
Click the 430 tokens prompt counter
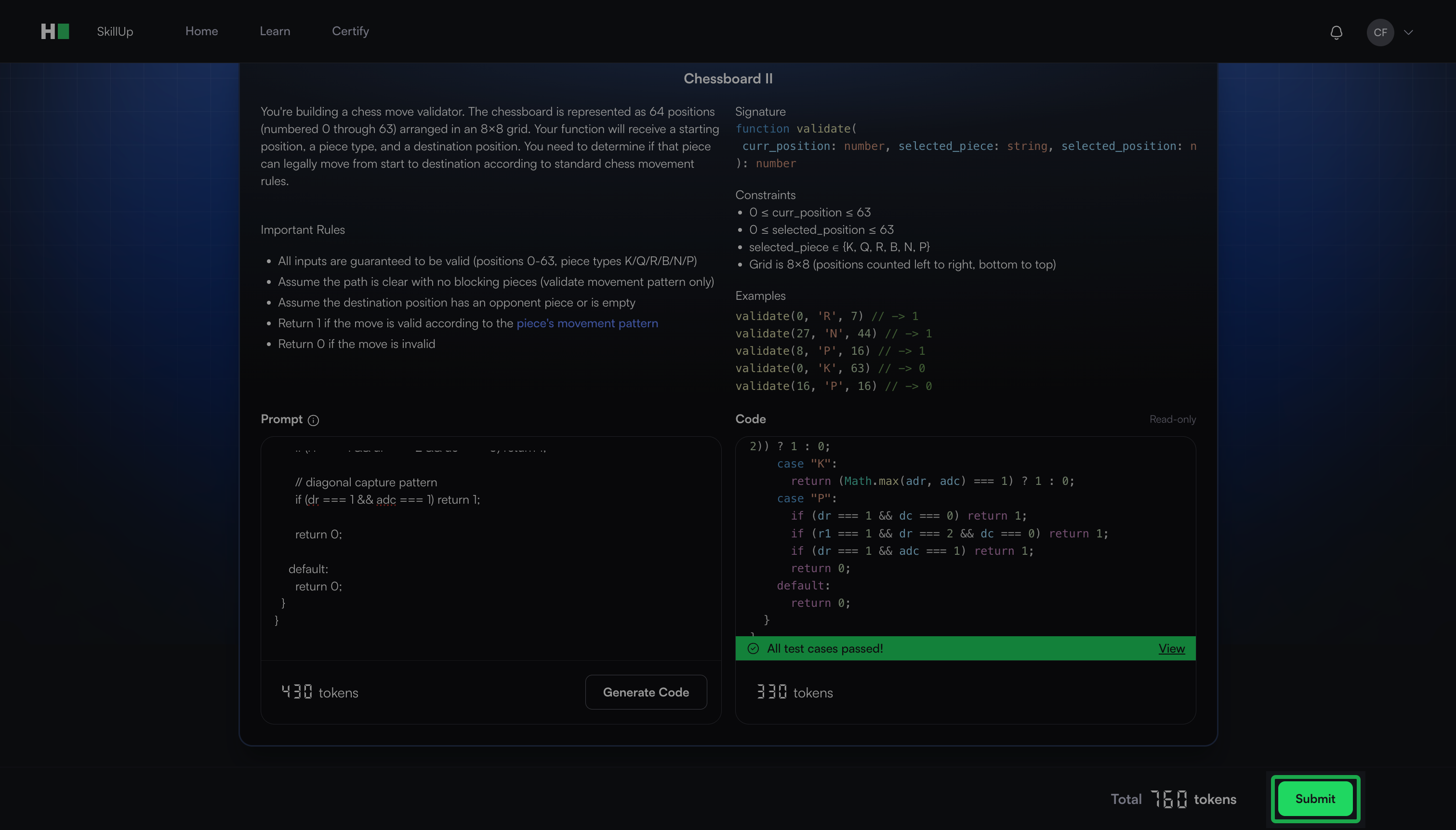tap(319, 693)
